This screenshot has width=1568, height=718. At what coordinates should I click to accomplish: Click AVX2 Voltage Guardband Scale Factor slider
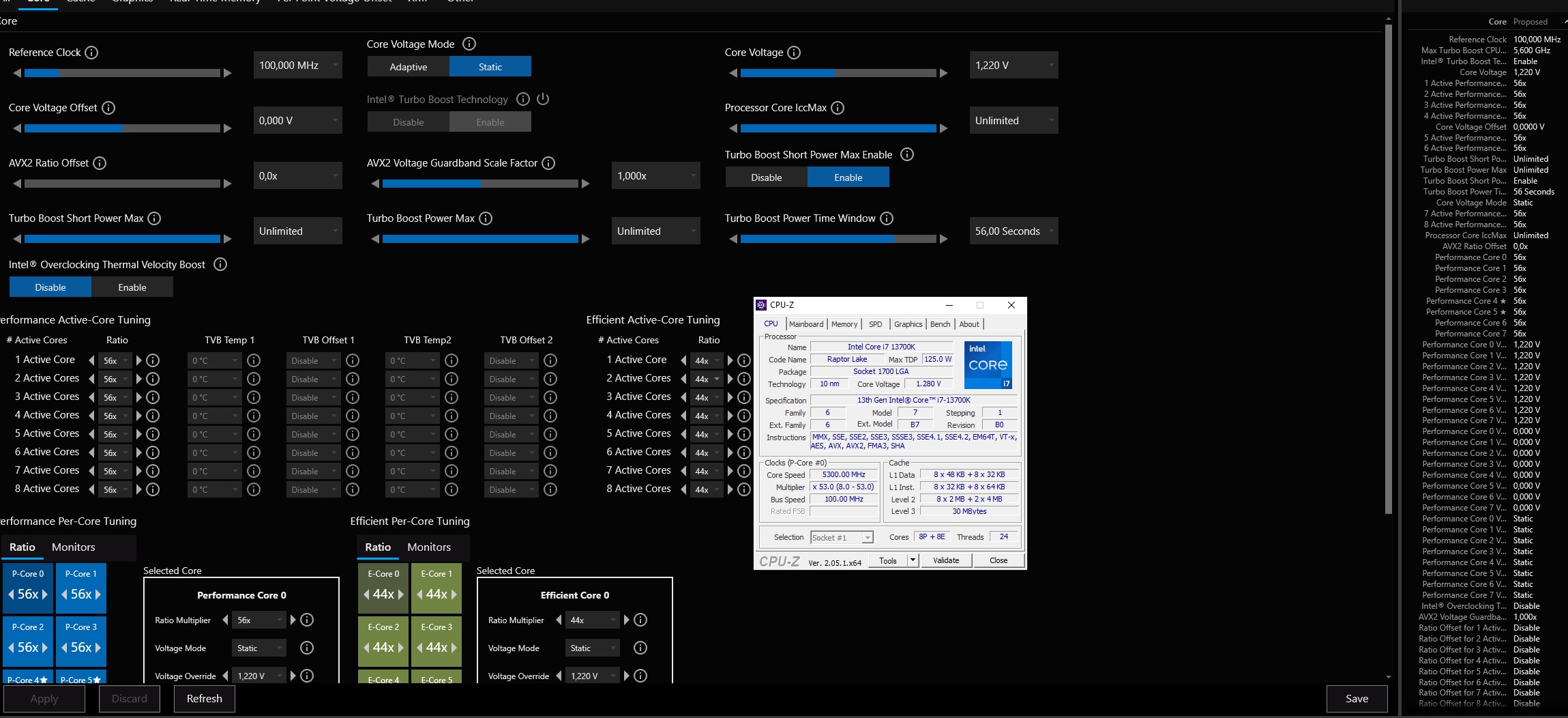[480, 184]
